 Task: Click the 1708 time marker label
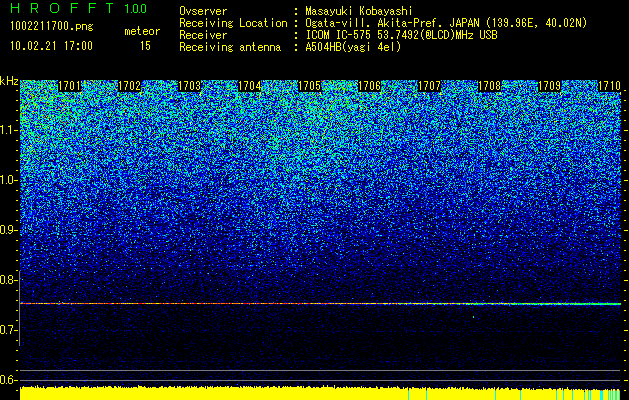489,86
